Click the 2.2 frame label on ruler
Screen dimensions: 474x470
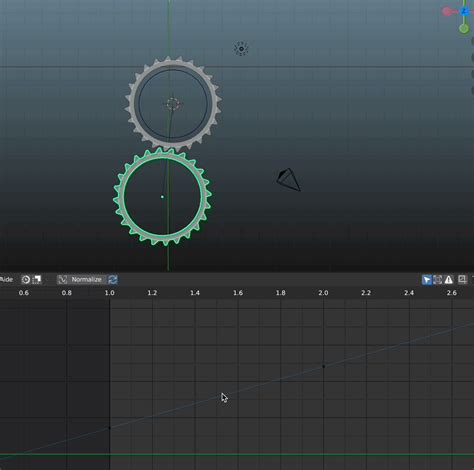click(x=366, y=293)
